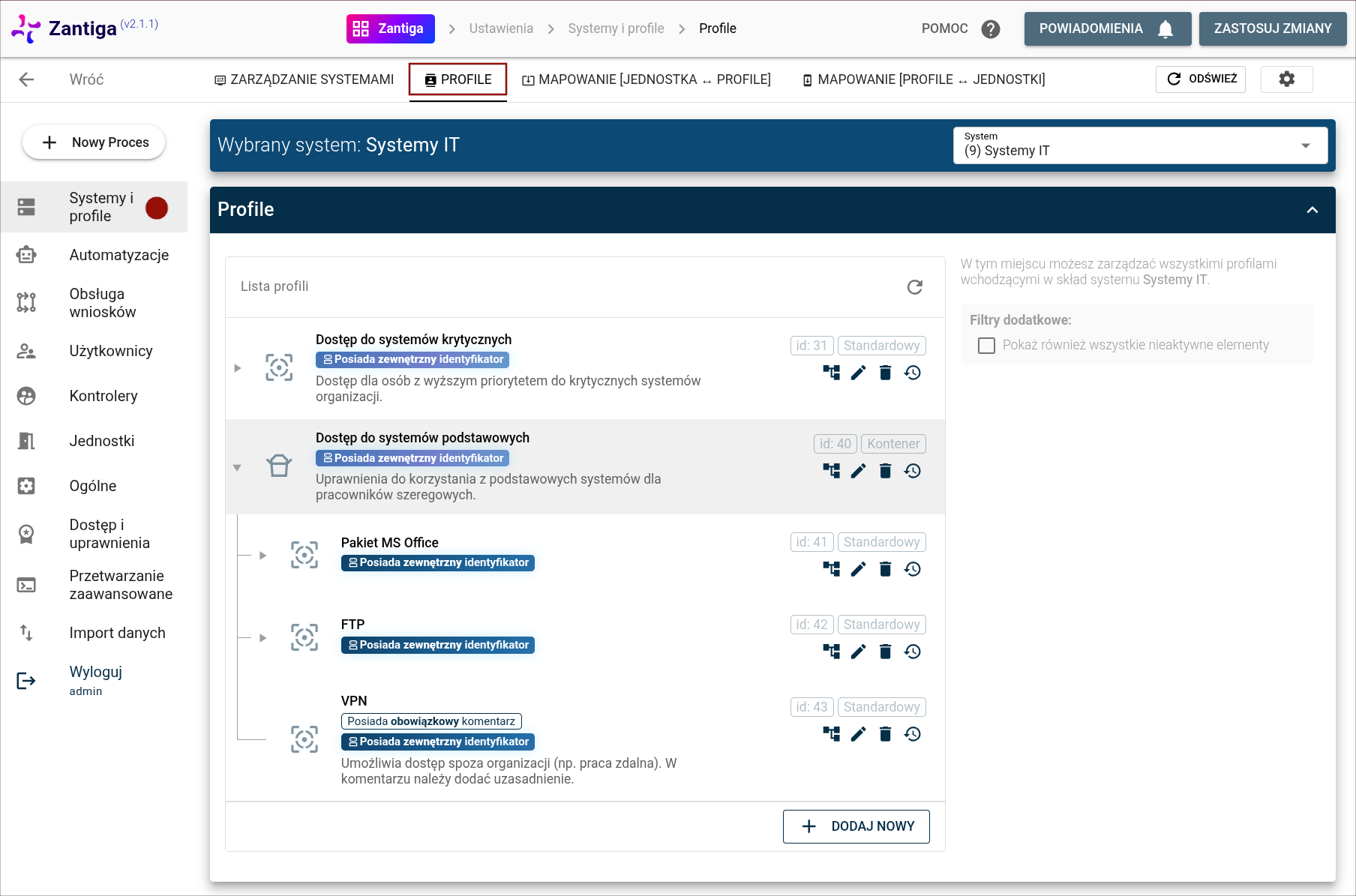Click the settings gear icon in toolbar
Screen dimensions: 1356x896
click(1286, 79)
